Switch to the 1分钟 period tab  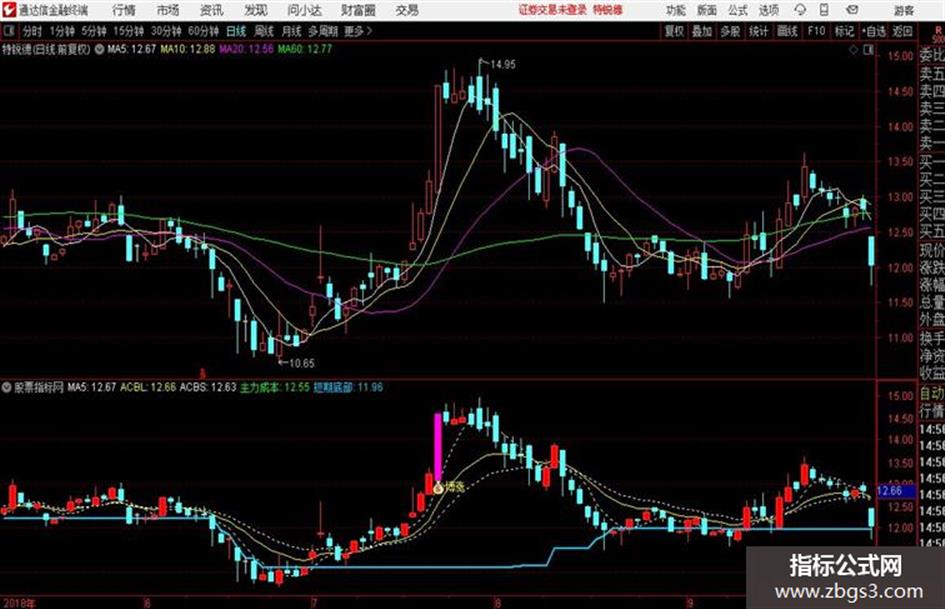(x=61, y=31)
